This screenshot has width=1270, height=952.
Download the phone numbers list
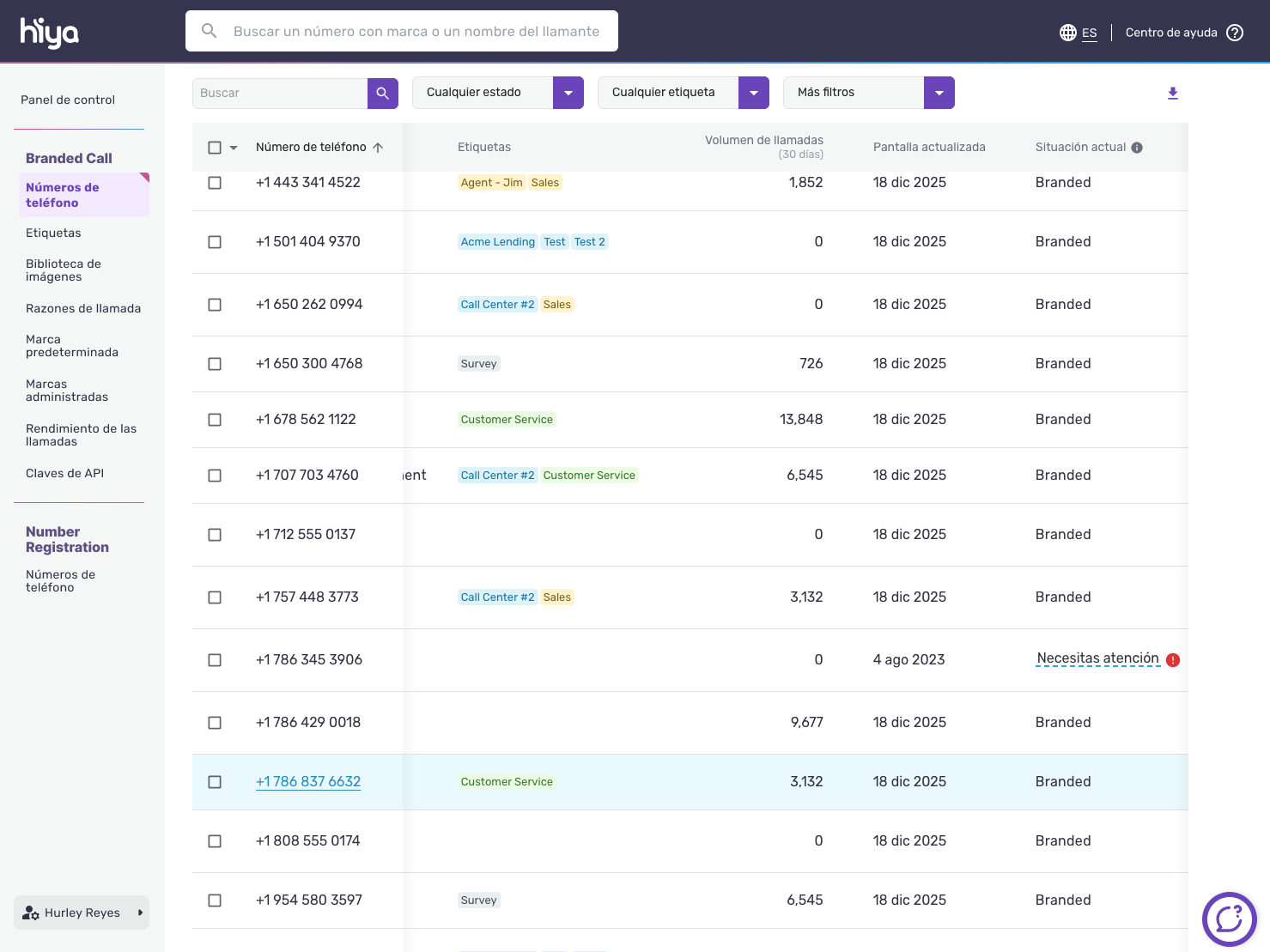point(1173,93)
